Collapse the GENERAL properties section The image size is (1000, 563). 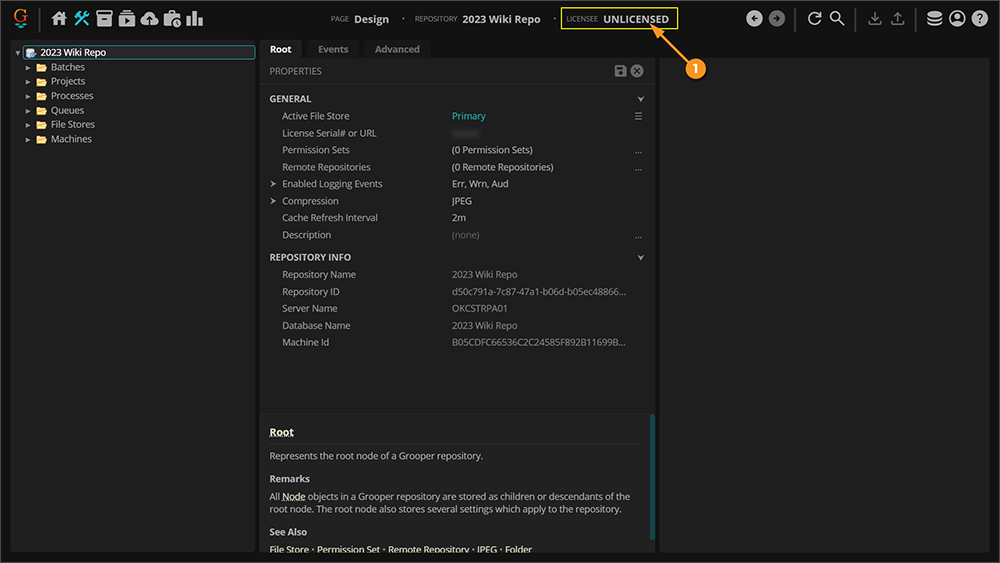641,99
